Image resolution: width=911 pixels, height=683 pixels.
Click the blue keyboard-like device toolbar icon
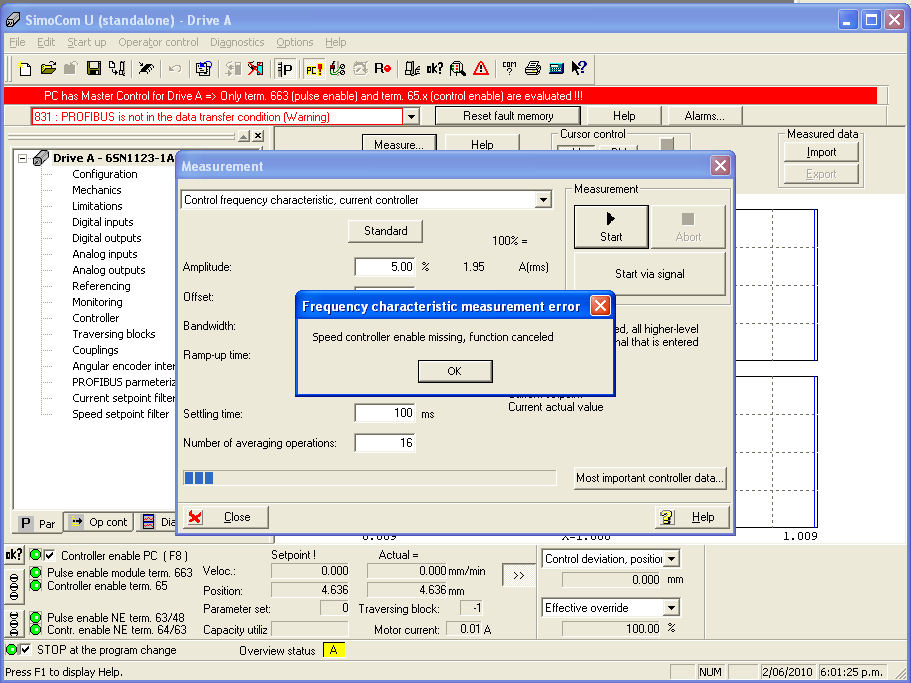click(x=556, y=69)
